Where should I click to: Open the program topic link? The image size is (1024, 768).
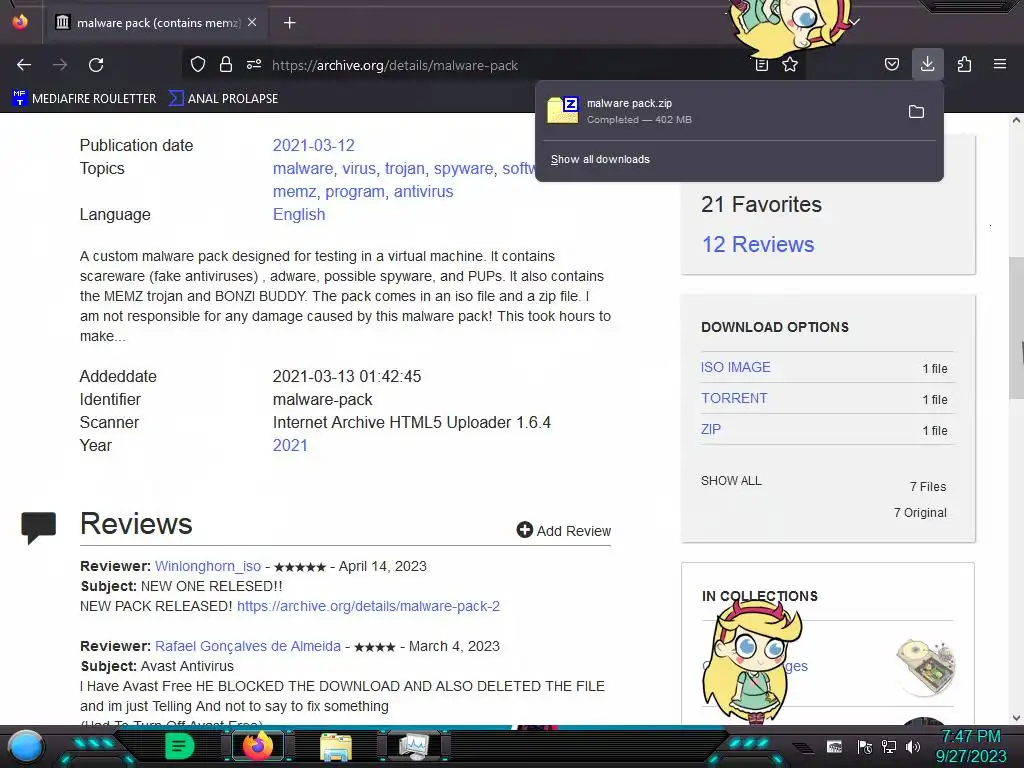[x=355, y=191]
